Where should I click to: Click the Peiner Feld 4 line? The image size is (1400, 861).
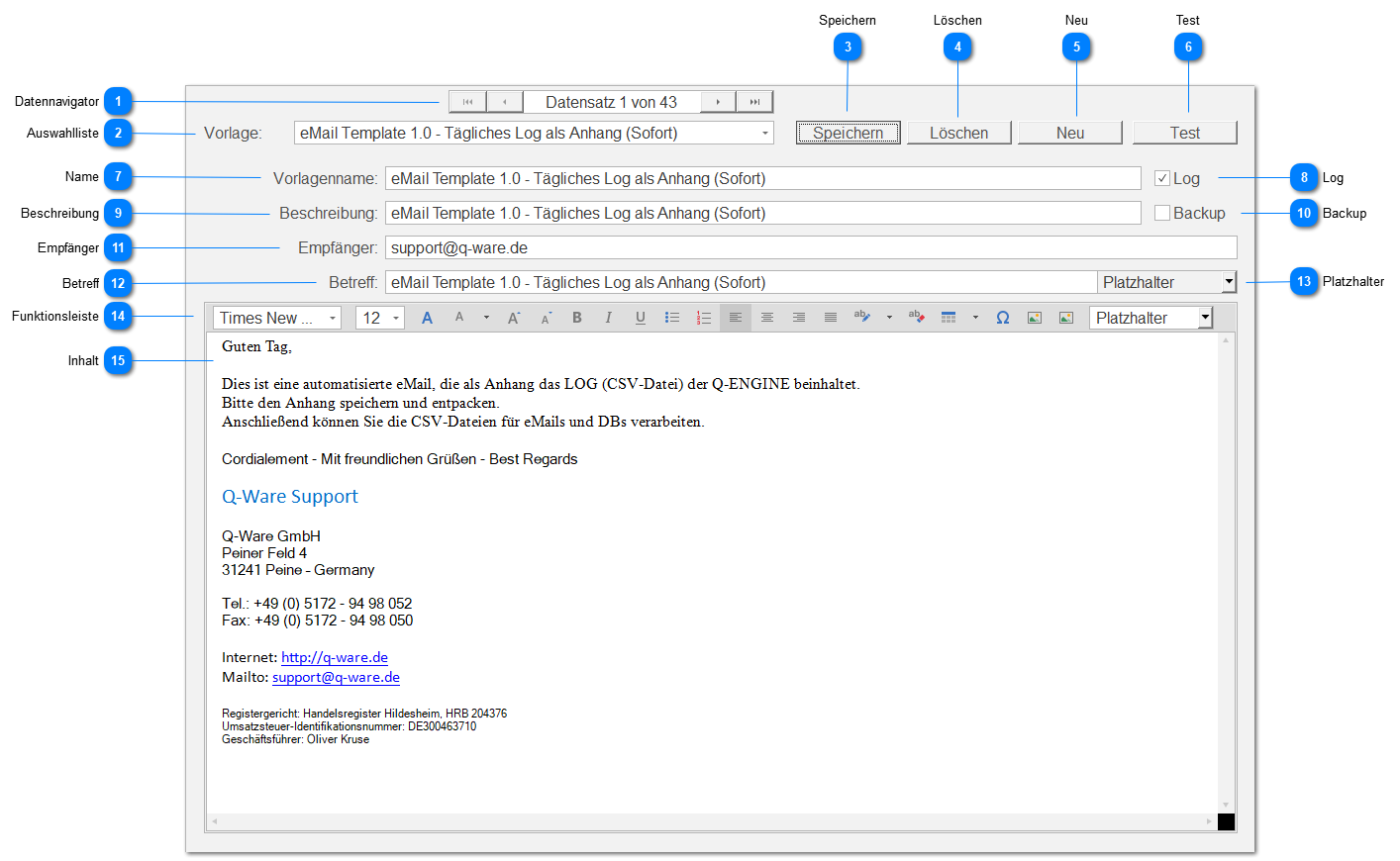point(264,553)
